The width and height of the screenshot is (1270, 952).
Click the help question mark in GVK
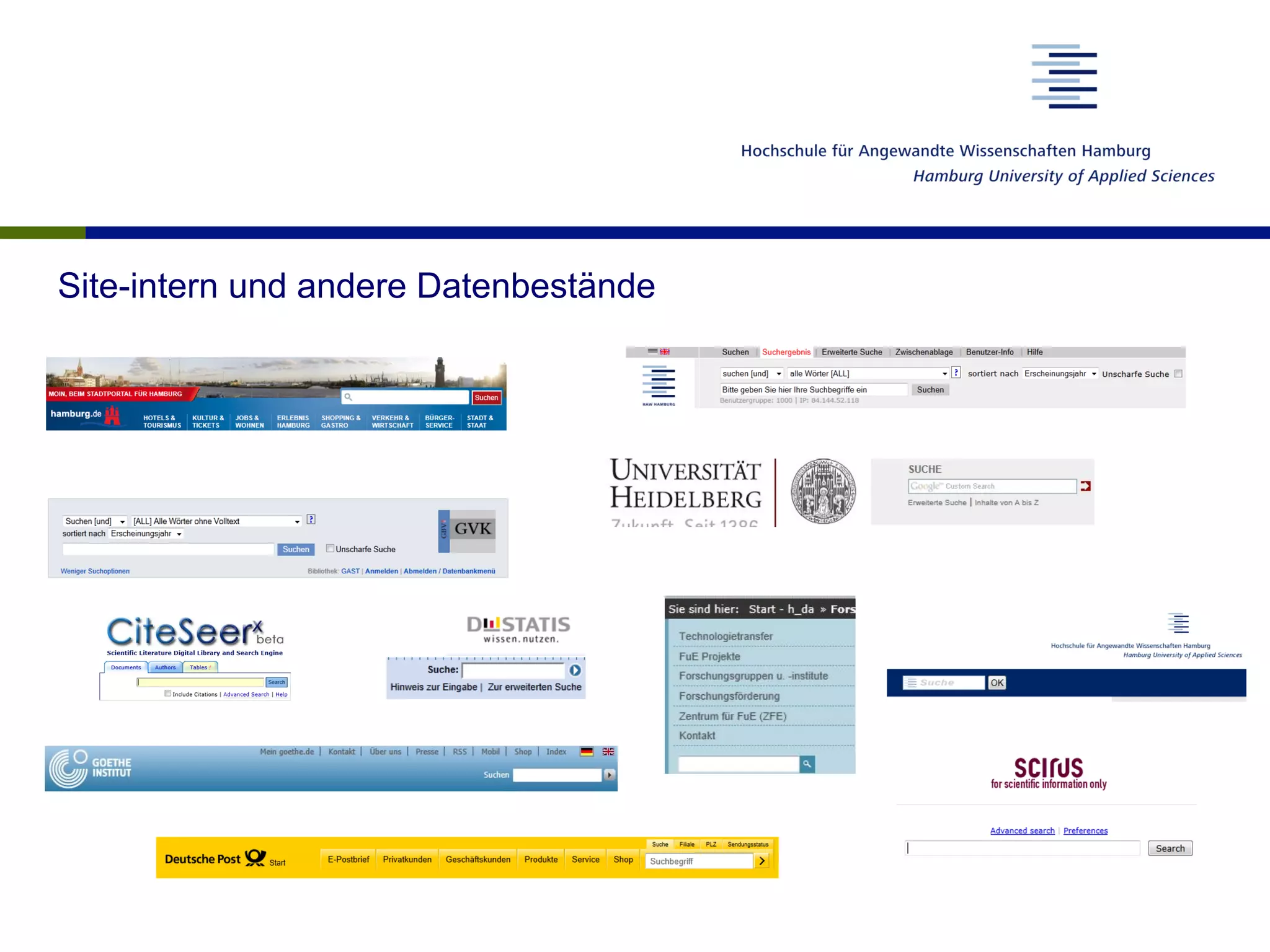click(x=311, y=519)
